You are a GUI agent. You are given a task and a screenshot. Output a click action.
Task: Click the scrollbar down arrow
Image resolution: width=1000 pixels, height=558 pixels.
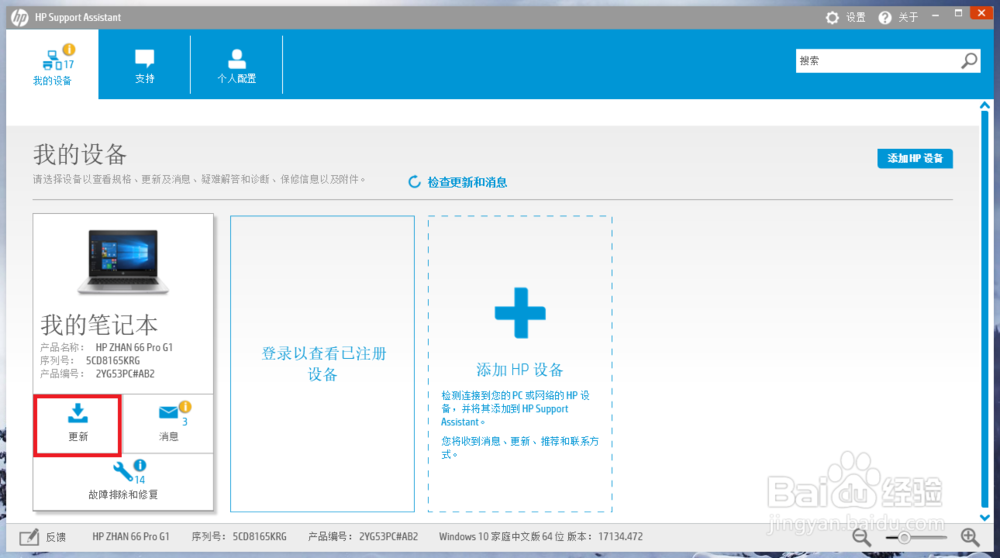(985, 517)
